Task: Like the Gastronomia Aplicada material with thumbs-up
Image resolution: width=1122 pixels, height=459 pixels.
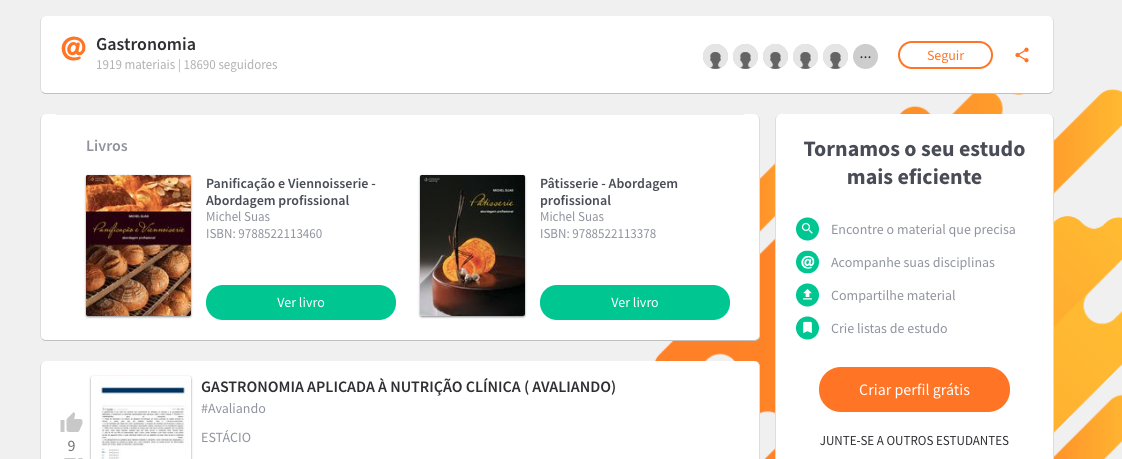Action: tap(72, 422)
